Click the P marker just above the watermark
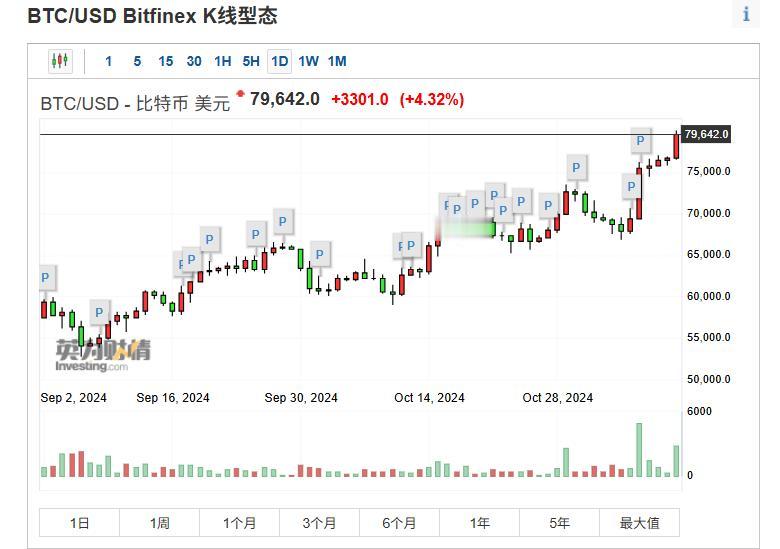This screenshot has width=780, height=549. [99, 312]
